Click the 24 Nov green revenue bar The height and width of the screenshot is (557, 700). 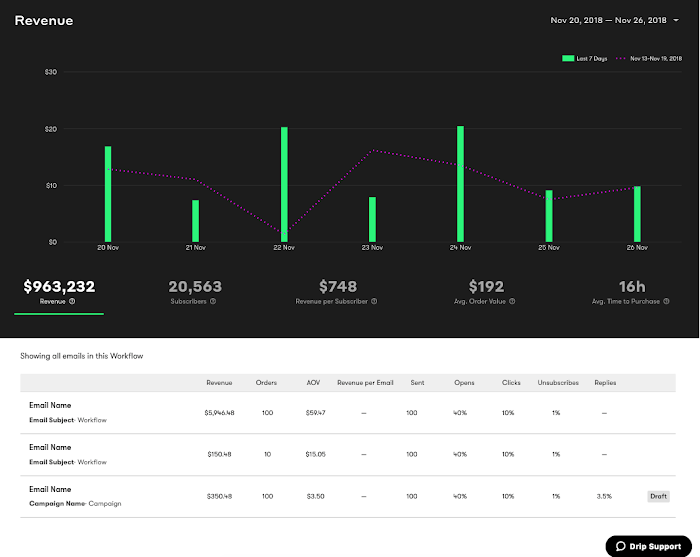coord(460,184)
